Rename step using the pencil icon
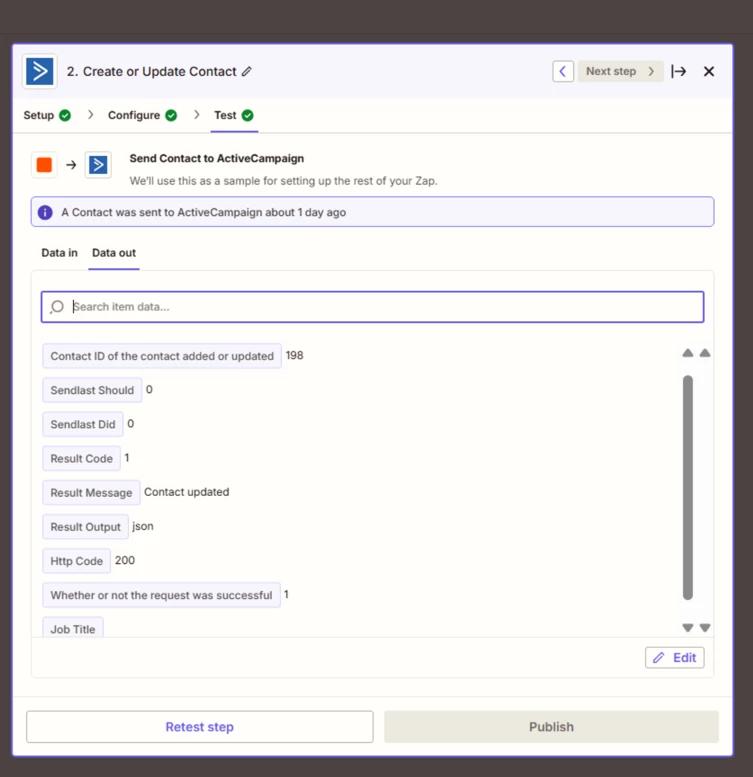753x777 pixels. (247, 71)
